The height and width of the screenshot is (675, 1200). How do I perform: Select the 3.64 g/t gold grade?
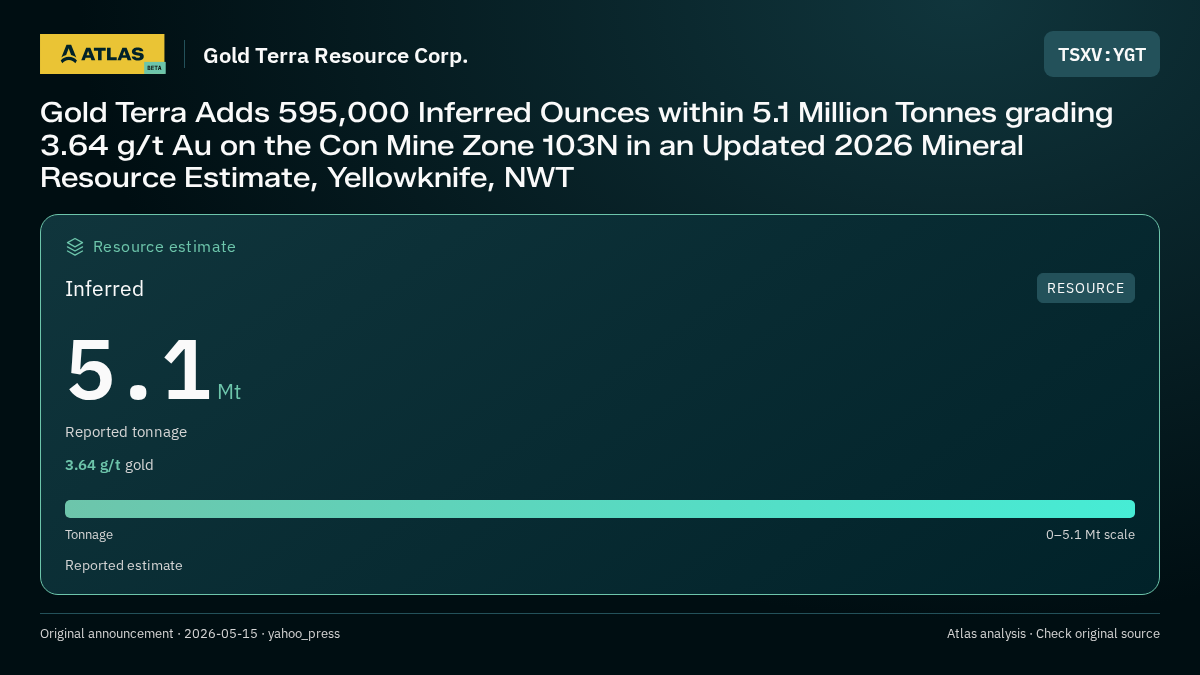109,465
